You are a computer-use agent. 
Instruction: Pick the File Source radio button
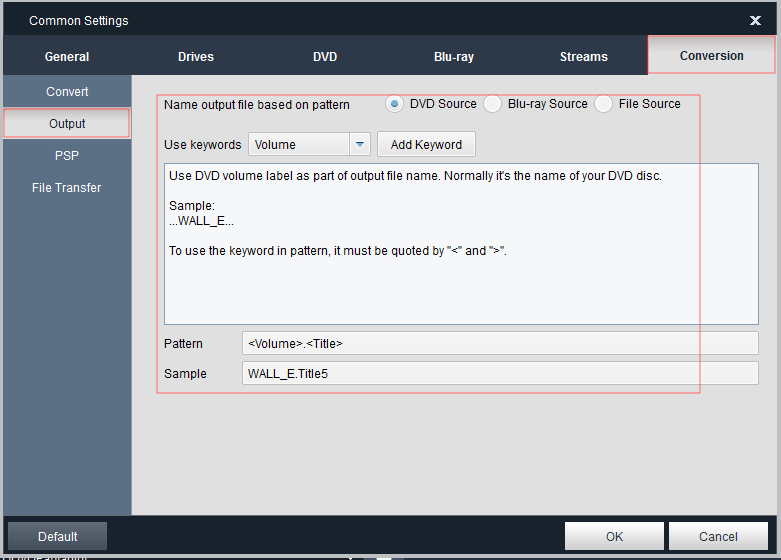coord(603,104)
